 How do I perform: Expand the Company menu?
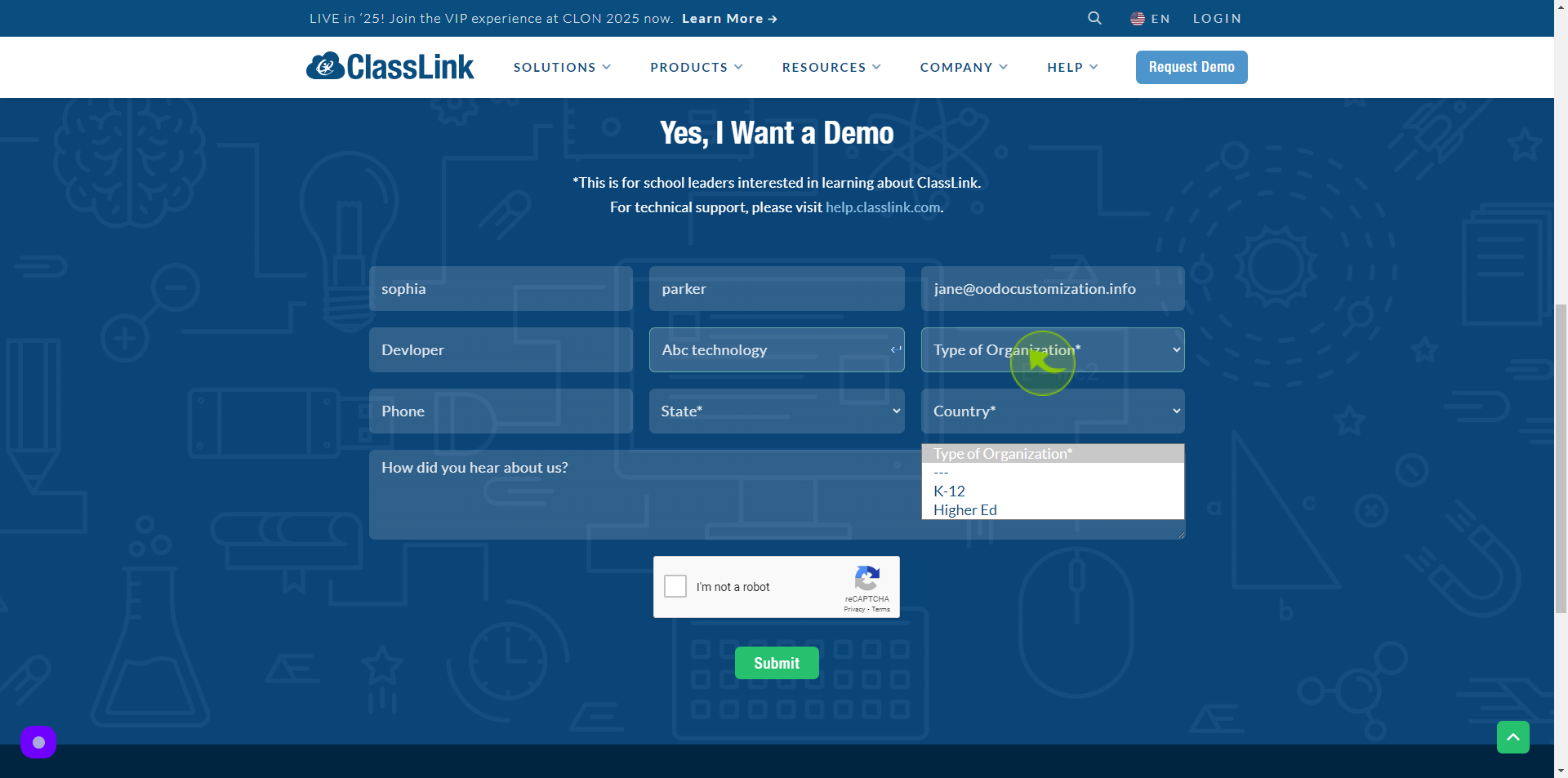coord(964,67)
